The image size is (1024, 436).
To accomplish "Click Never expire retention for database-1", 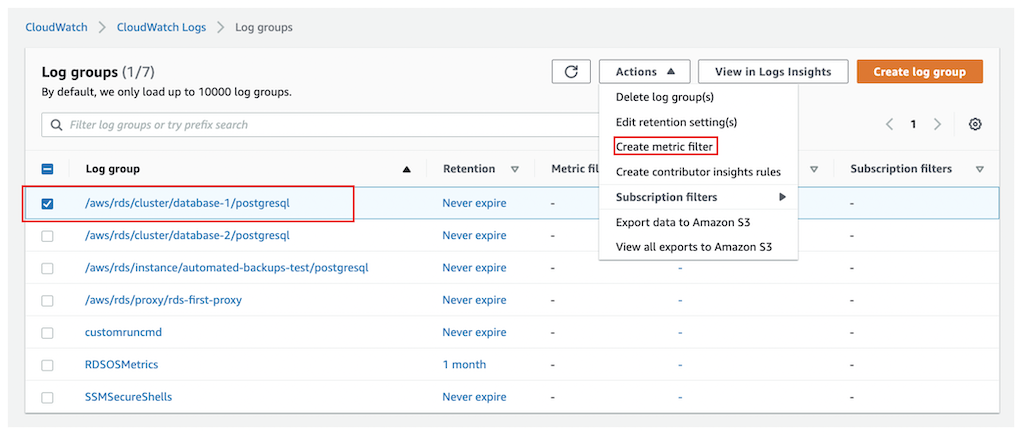I will [474, 204].
